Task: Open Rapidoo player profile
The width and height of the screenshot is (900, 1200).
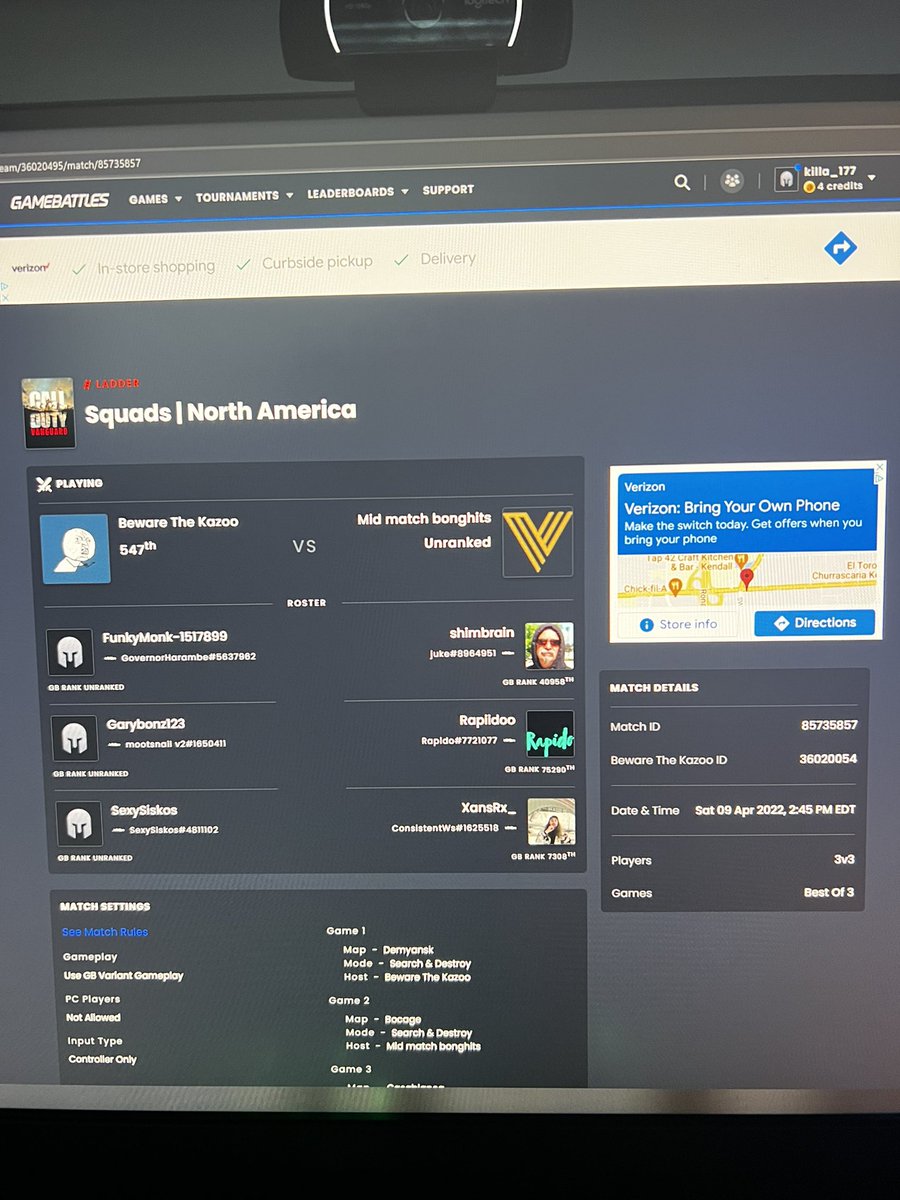Action: point(488,720)
